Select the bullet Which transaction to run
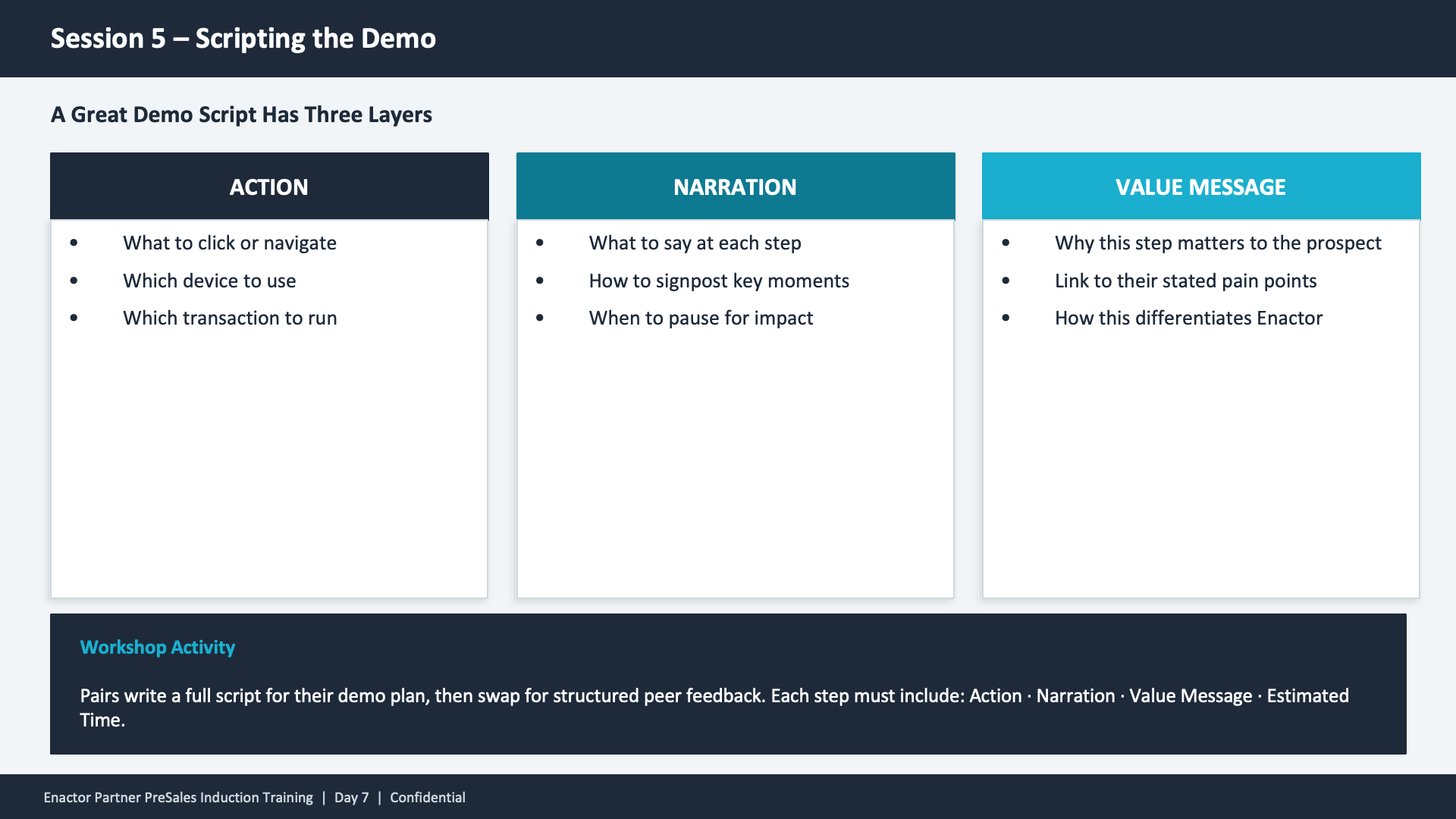The image size is (1456, 819). (x=230, y=318)
